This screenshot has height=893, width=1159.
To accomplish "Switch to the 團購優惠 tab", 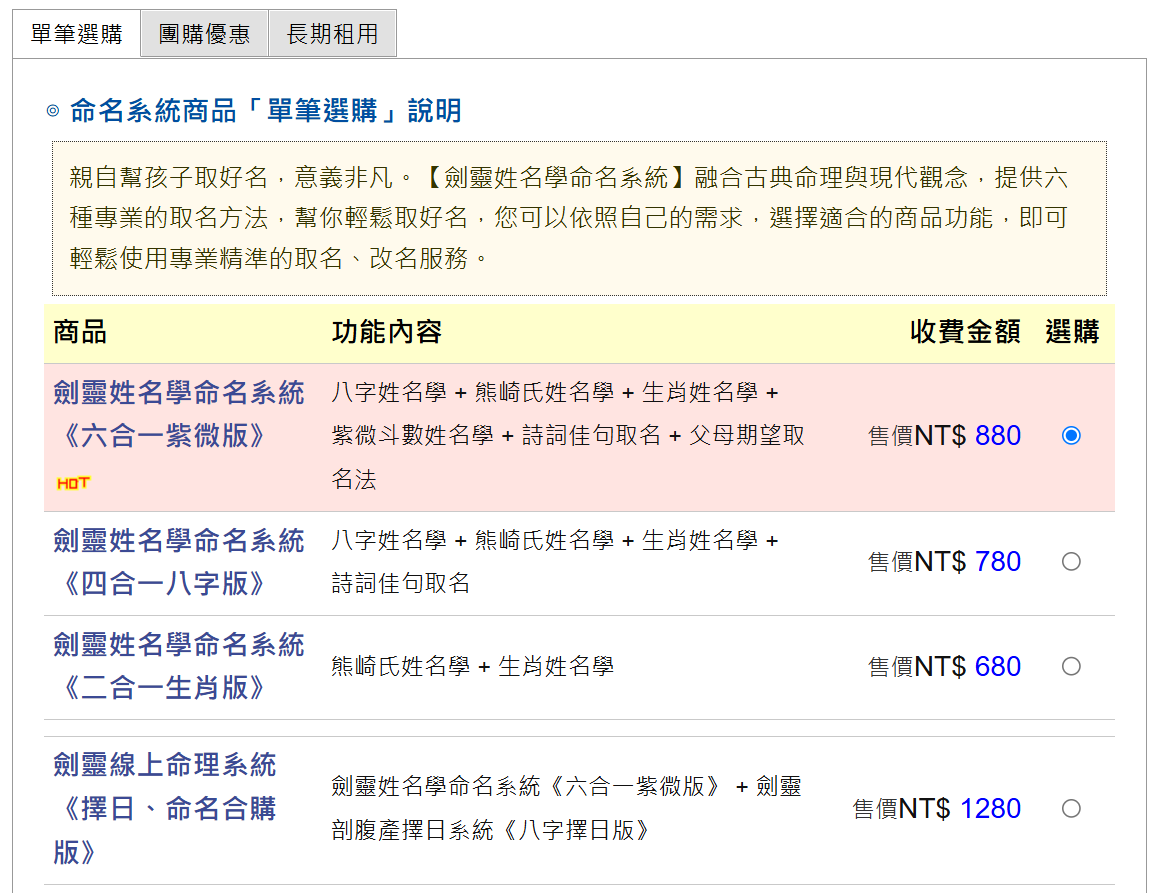I will click(204, 34).
